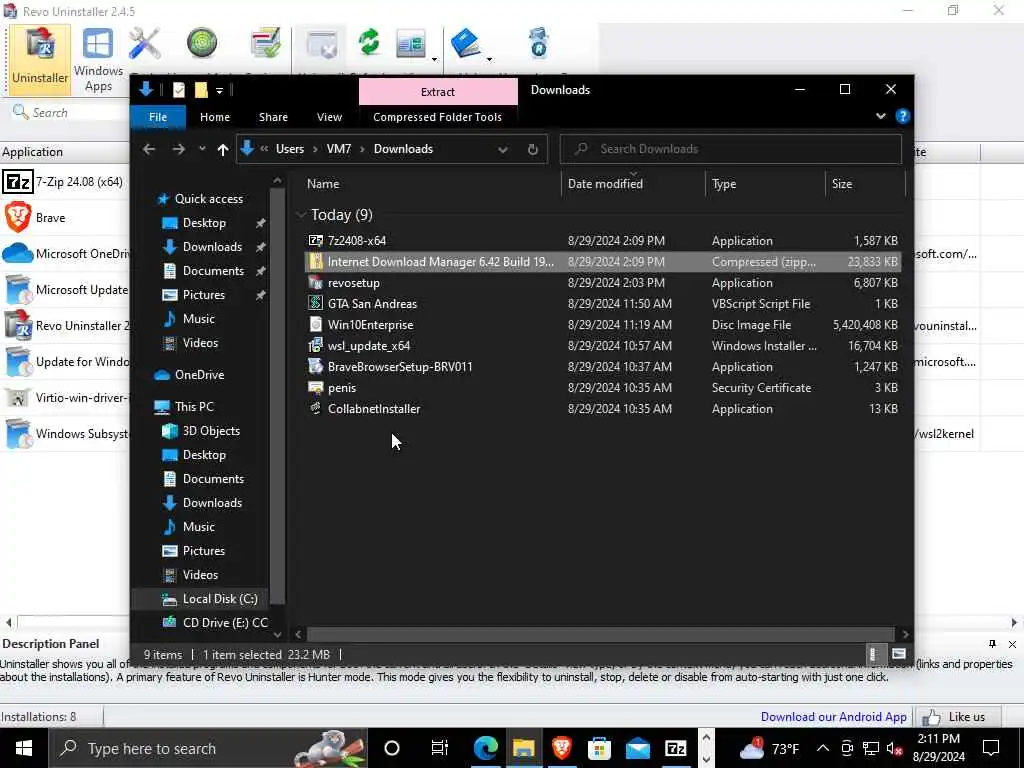1024x768 pixels.
Task: Open the File tab in Explorer
Action: click(x=158, y=117)
